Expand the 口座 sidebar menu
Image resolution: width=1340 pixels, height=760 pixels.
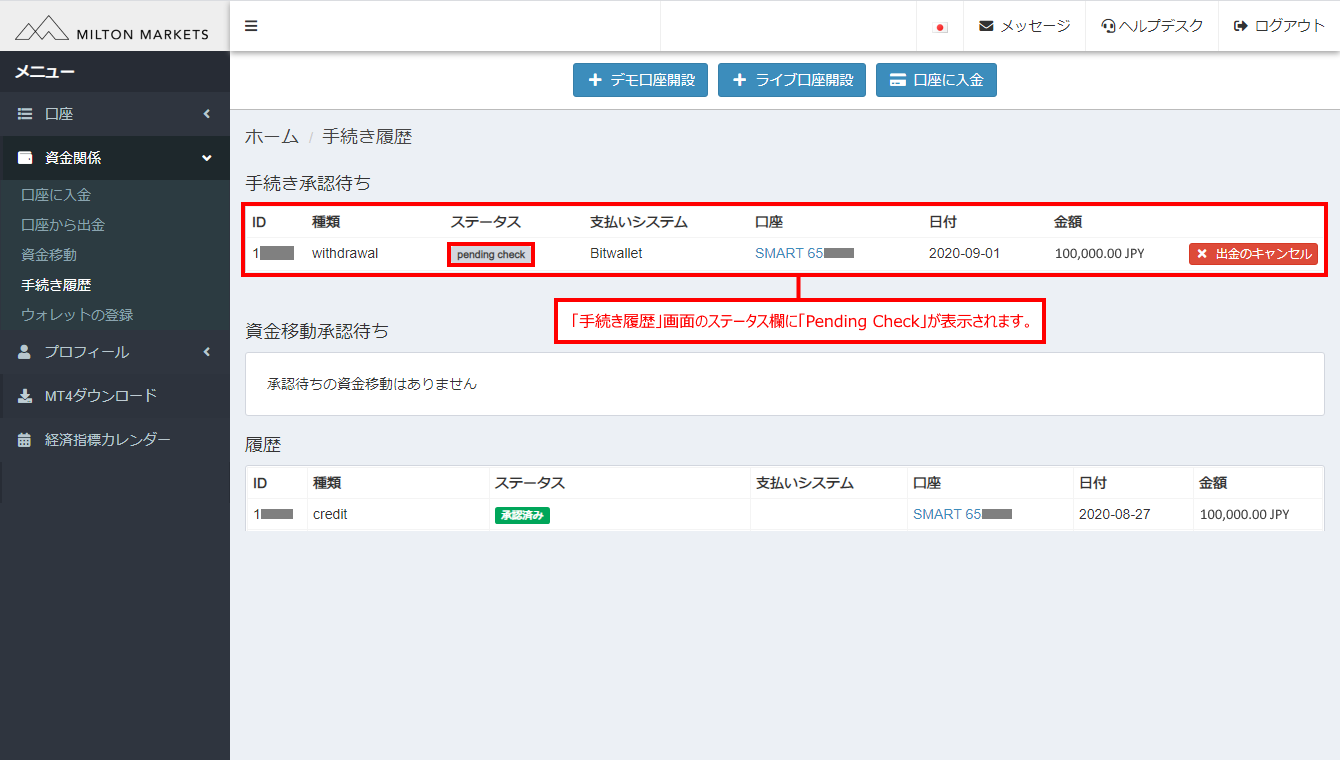coord(114,114)
